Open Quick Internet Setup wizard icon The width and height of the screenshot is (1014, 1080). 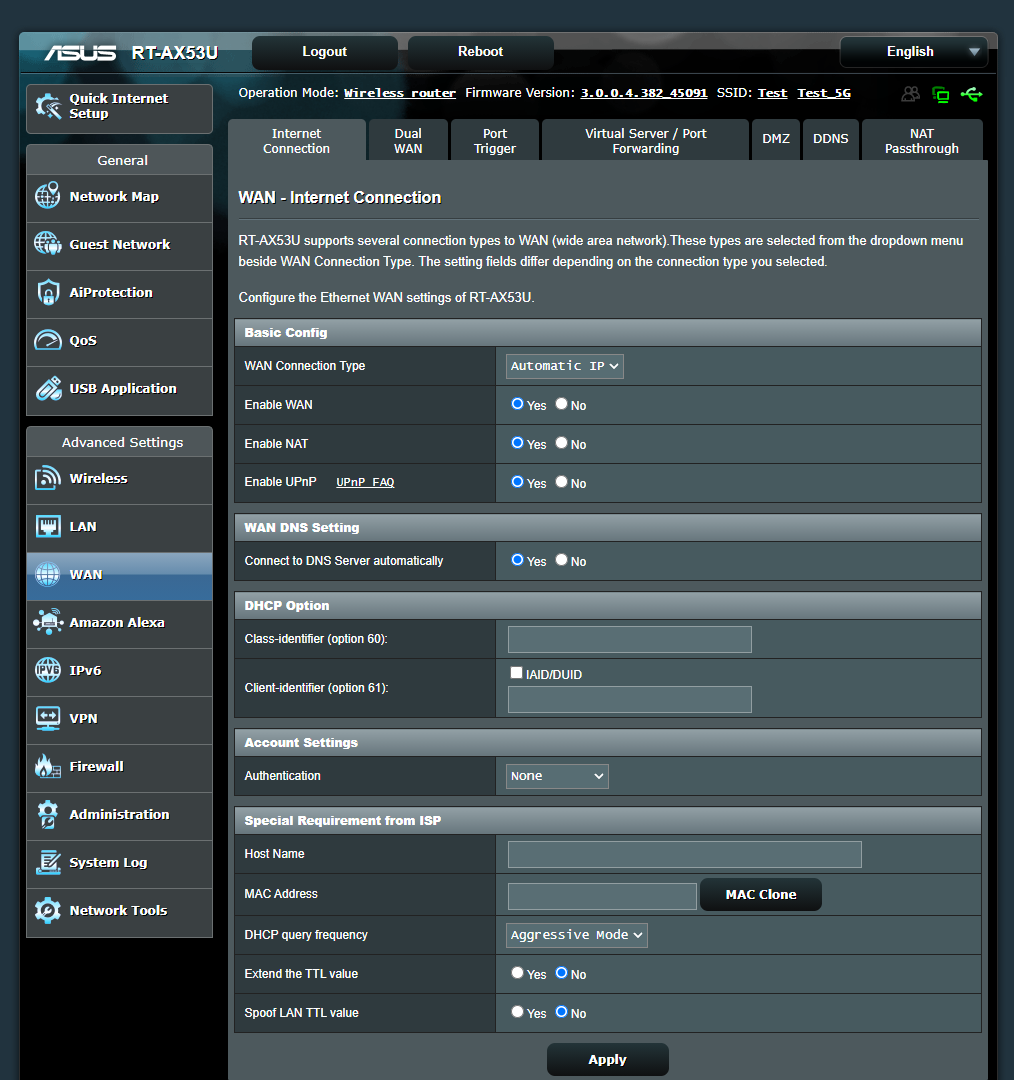click(48, 106)
